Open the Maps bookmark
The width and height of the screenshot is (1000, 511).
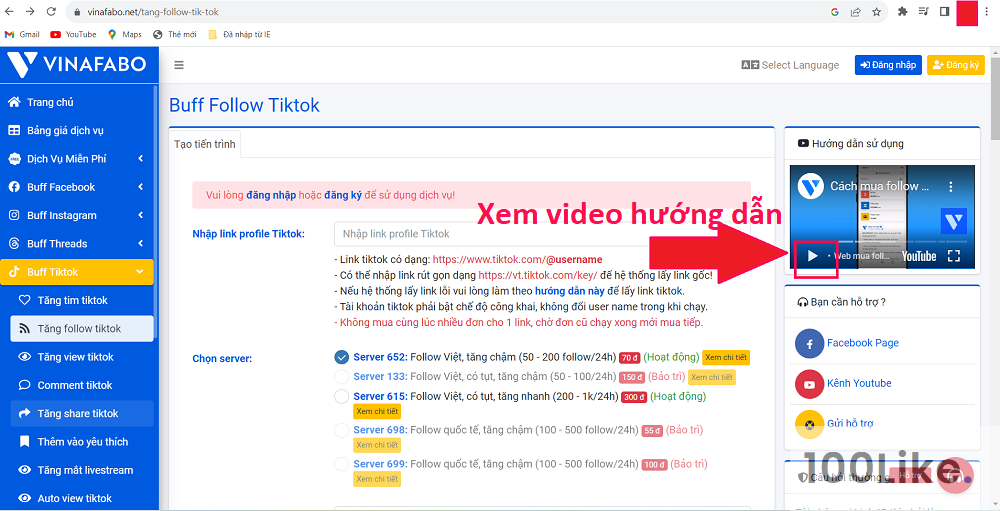click(125, 34)
